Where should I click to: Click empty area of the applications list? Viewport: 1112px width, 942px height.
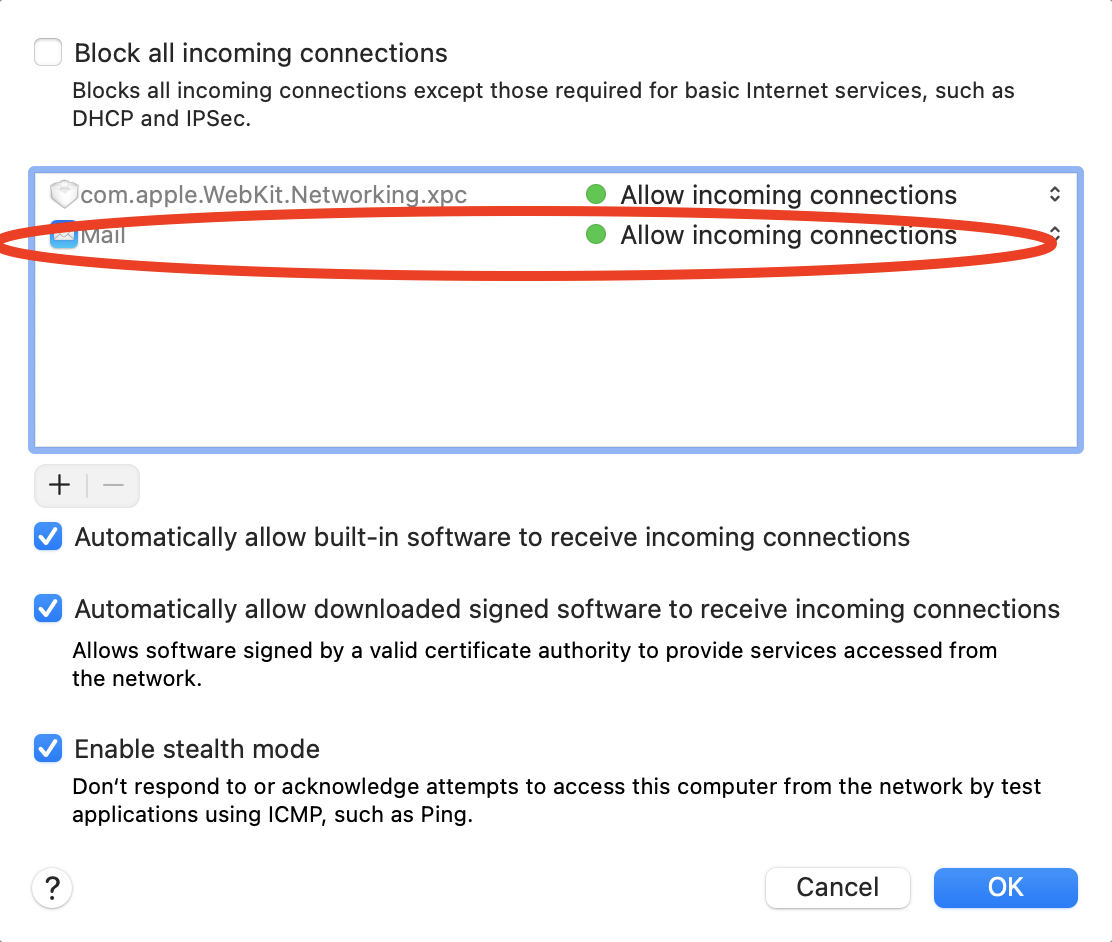tap(555, 360)
